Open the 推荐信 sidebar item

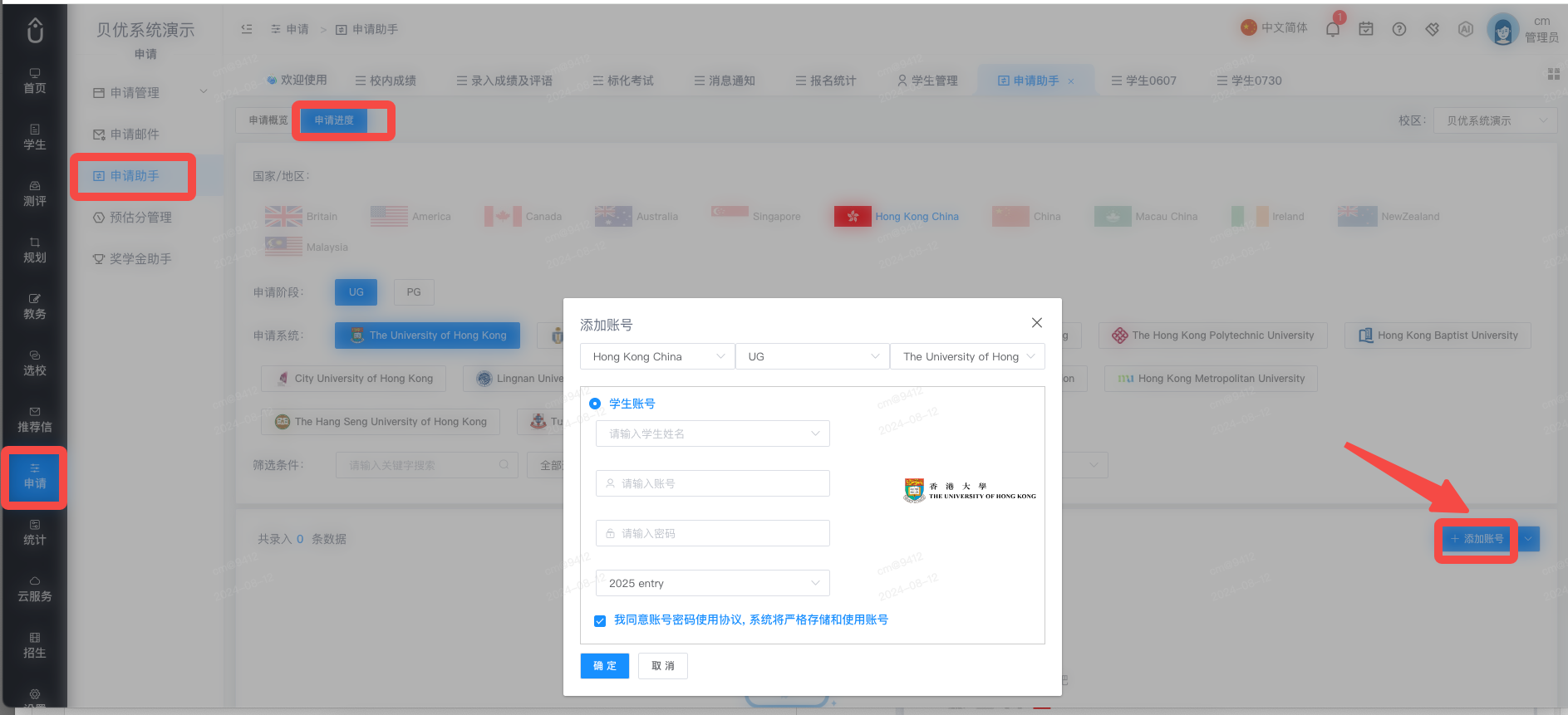tap(35, 419)
